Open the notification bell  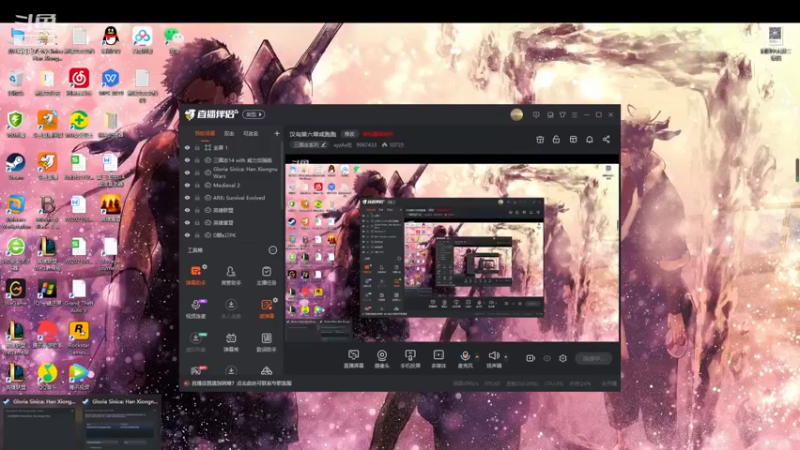click(x=589, y=139)
